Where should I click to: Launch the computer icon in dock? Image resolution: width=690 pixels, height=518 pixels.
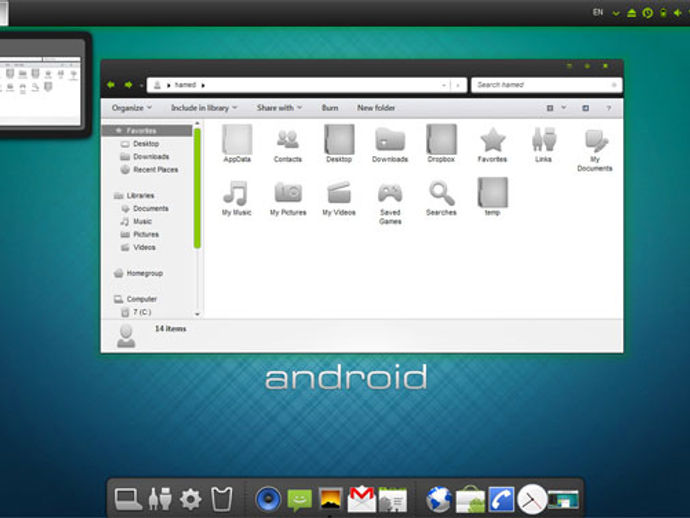pyautogui.click(x=128, y=500)
